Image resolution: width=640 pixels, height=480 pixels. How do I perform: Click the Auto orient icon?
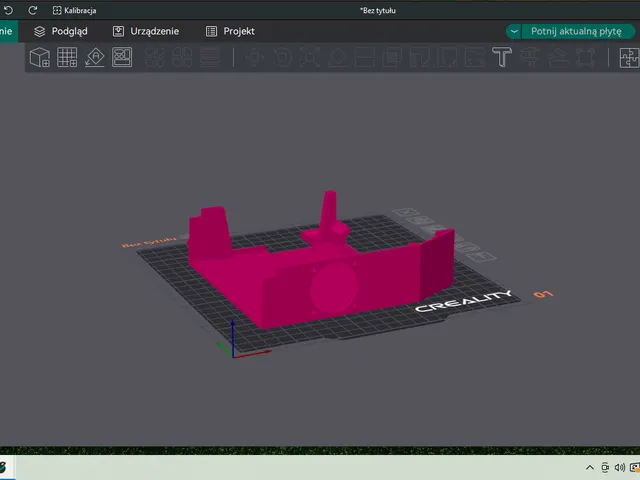(95, 57)
